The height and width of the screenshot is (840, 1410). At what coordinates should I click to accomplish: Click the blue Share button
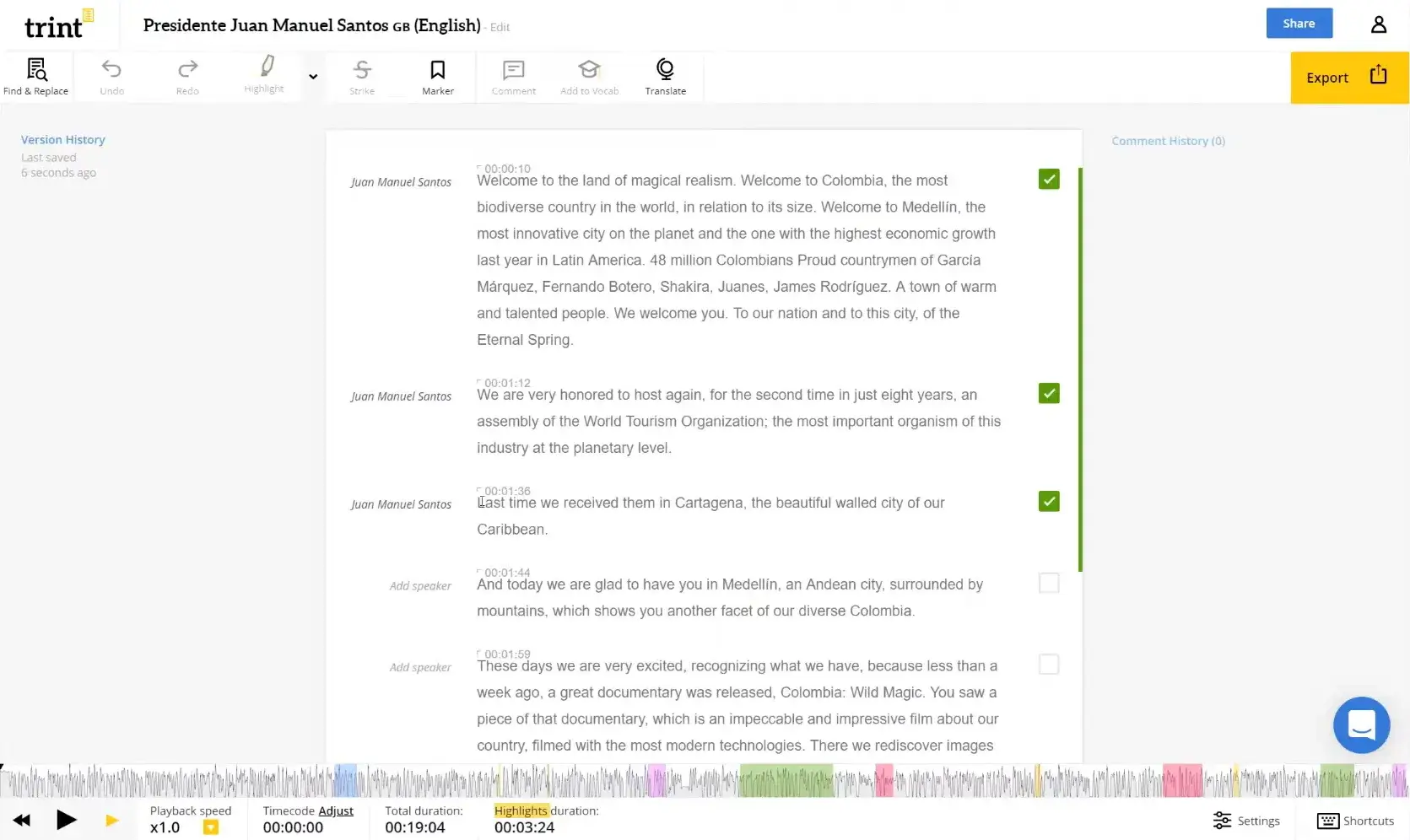pos(1299,24)
